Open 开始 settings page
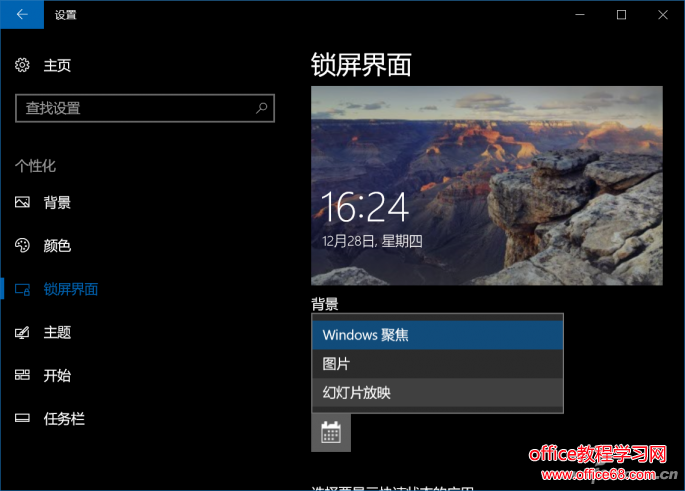 click(x=57, y=375)
